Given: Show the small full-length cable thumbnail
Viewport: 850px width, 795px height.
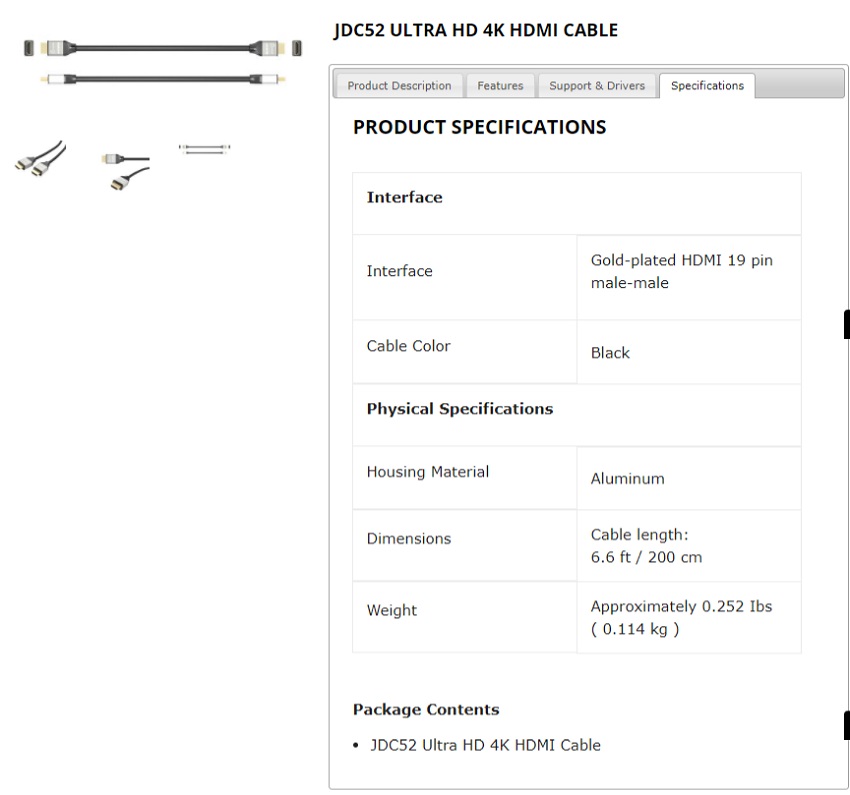Looking at the screenshot, I should pos(205,149).
